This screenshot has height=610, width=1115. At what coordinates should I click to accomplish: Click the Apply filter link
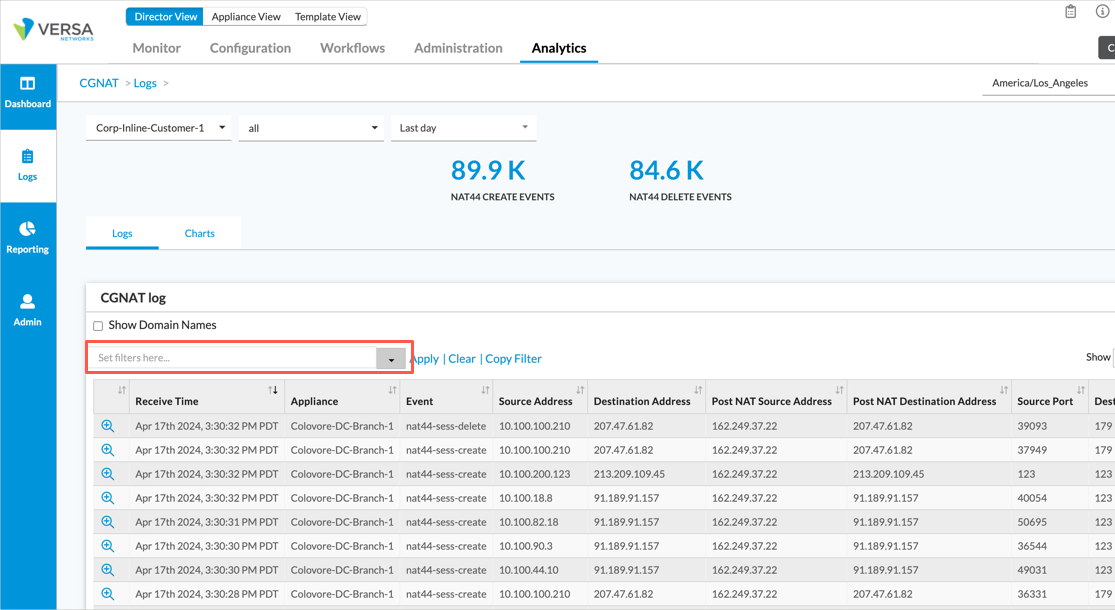click(x=425, y=359)
